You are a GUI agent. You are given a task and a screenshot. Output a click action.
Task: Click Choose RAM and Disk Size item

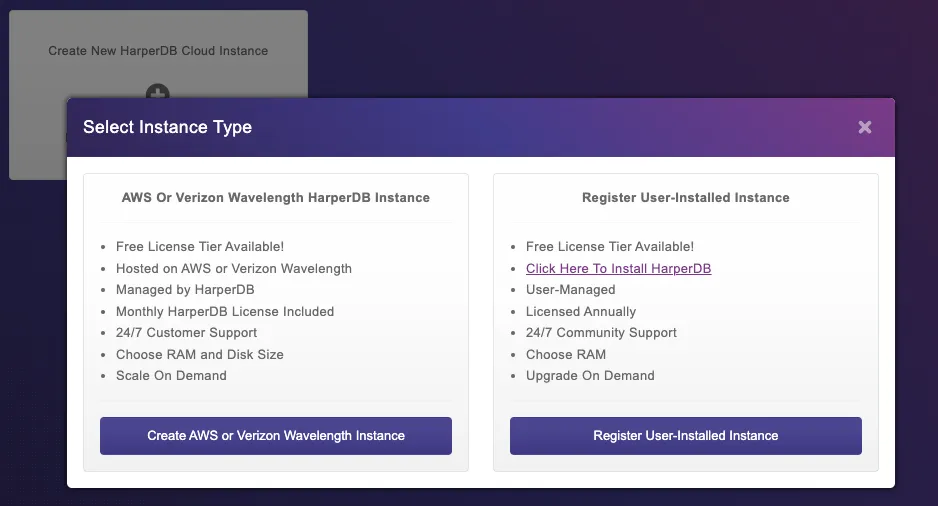point(200,355)
